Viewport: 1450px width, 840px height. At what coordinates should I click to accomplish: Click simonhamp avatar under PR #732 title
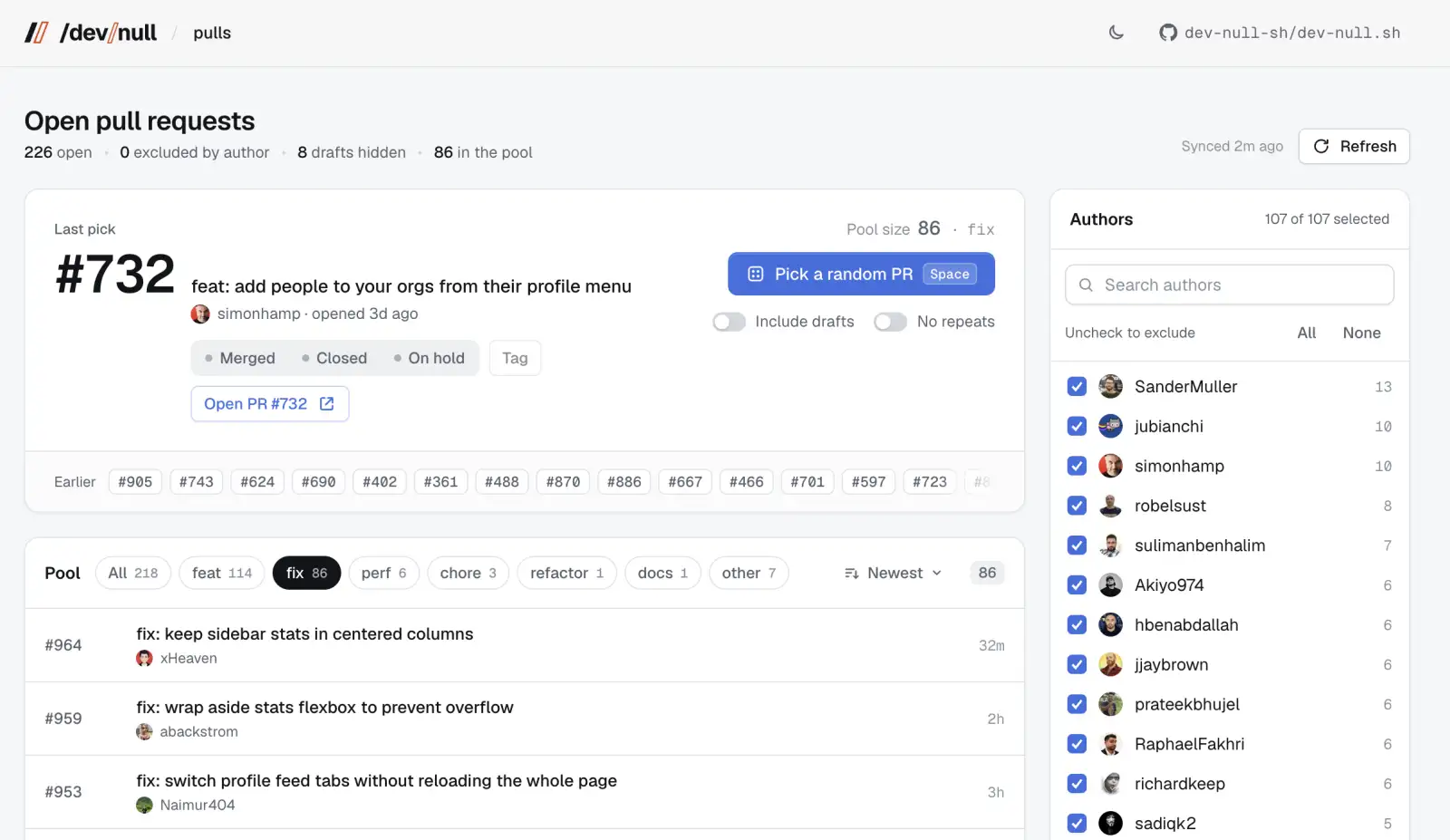(200, 314)
